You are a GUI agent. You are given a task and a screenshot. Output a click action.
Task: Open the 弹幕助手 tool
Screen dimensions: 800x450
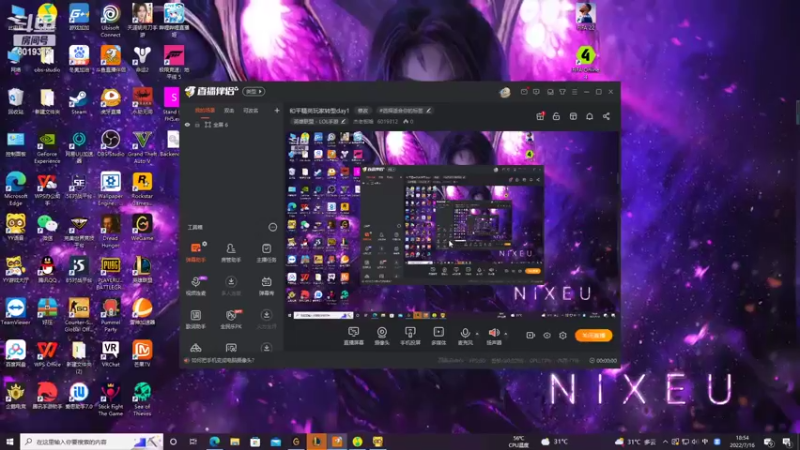195,252
